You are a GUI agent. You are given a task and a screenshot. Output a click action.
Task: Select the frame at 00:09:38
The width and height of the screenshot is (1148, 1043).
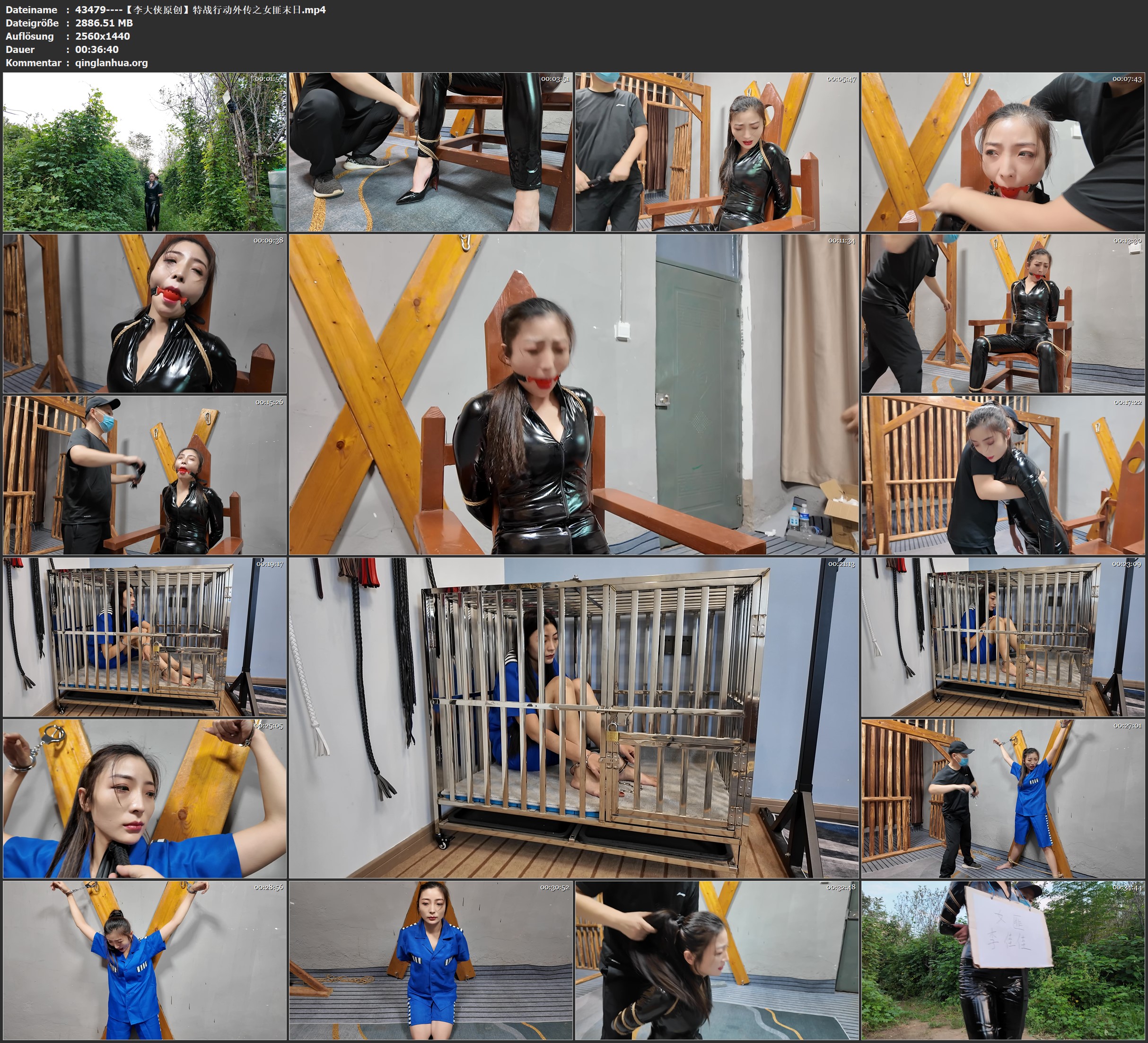pyautogui.click(x=145, y=313)
